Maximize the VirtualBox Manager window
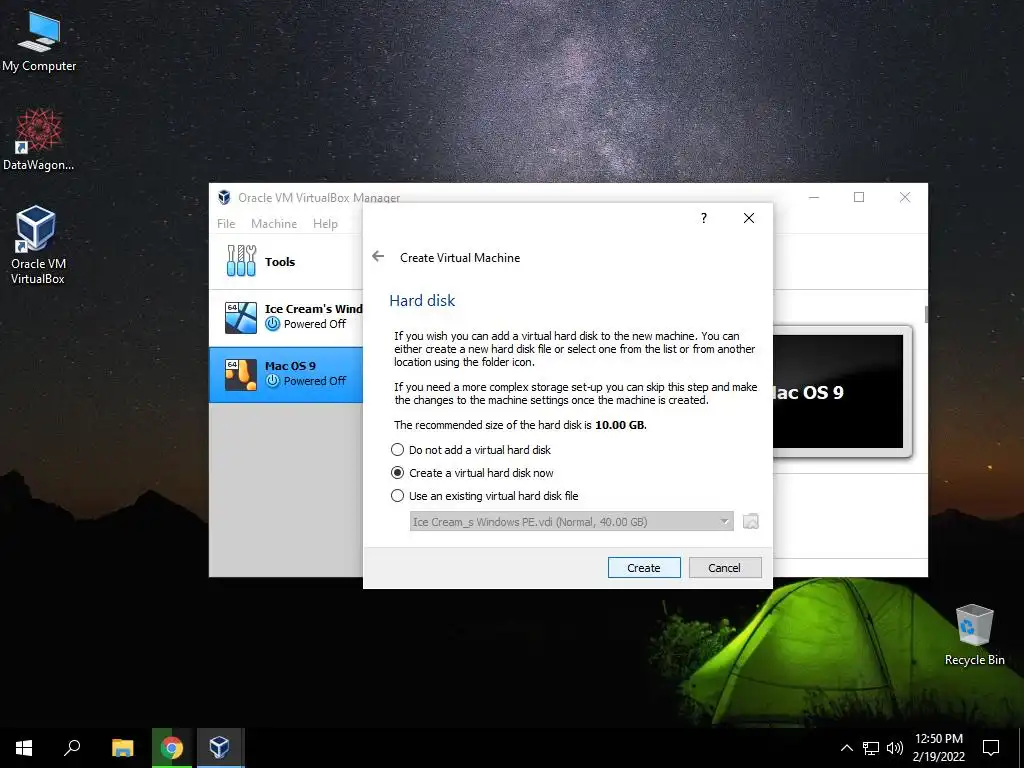Viewport: 1024px width, 768px height. coord(859,197)
